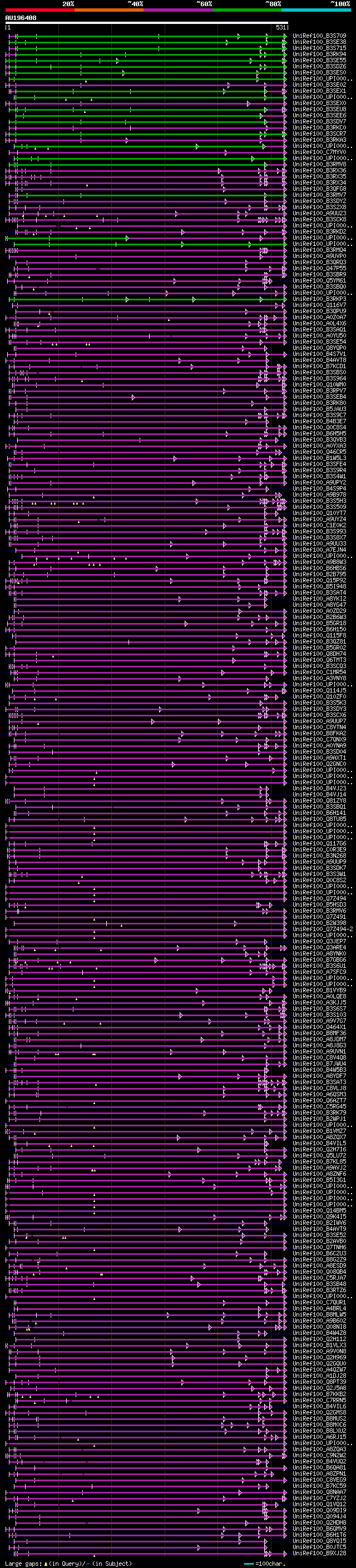Screen dimensions: 356x1568
Task: Select hit UniRef100_A1DJ28
Action: click(319, 1376)
